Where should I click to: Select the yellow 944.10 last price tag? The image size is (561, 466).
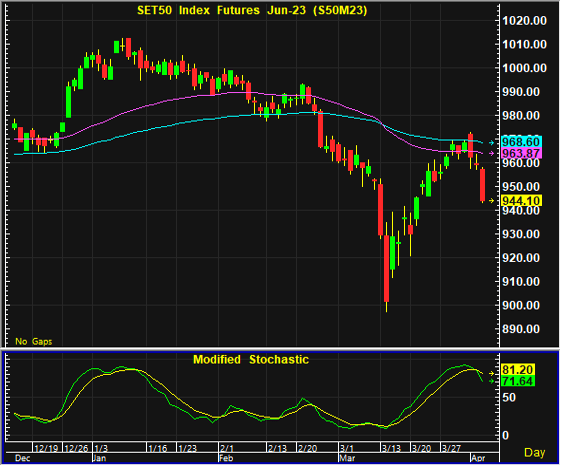(x=522, y=200)
